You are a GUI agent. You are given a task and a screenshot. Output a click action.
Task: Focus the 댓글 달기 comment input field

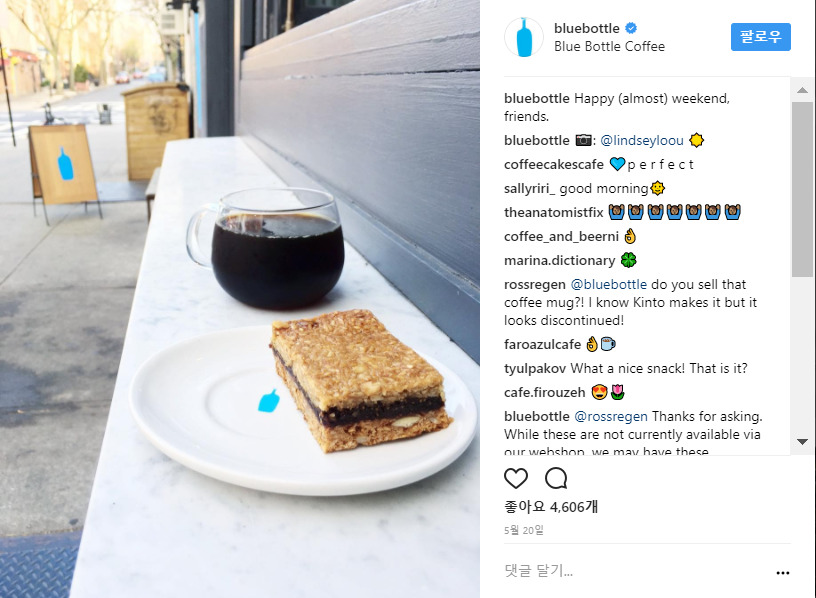pyautogui.click(x=638, y=571)
